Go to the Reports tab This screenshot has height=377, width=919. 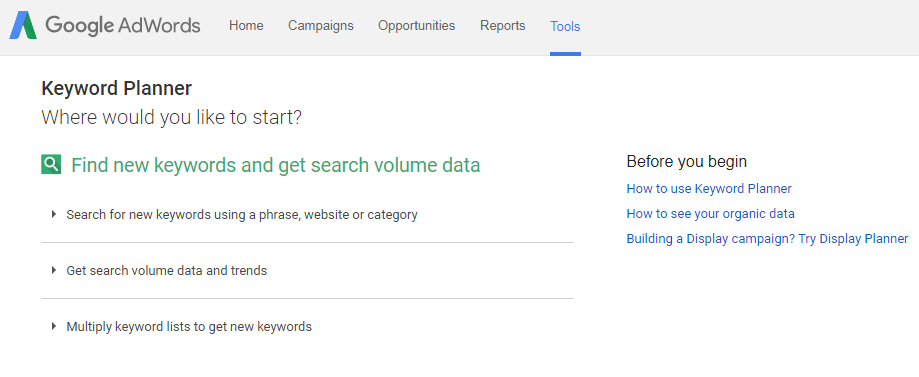[502, 26]
